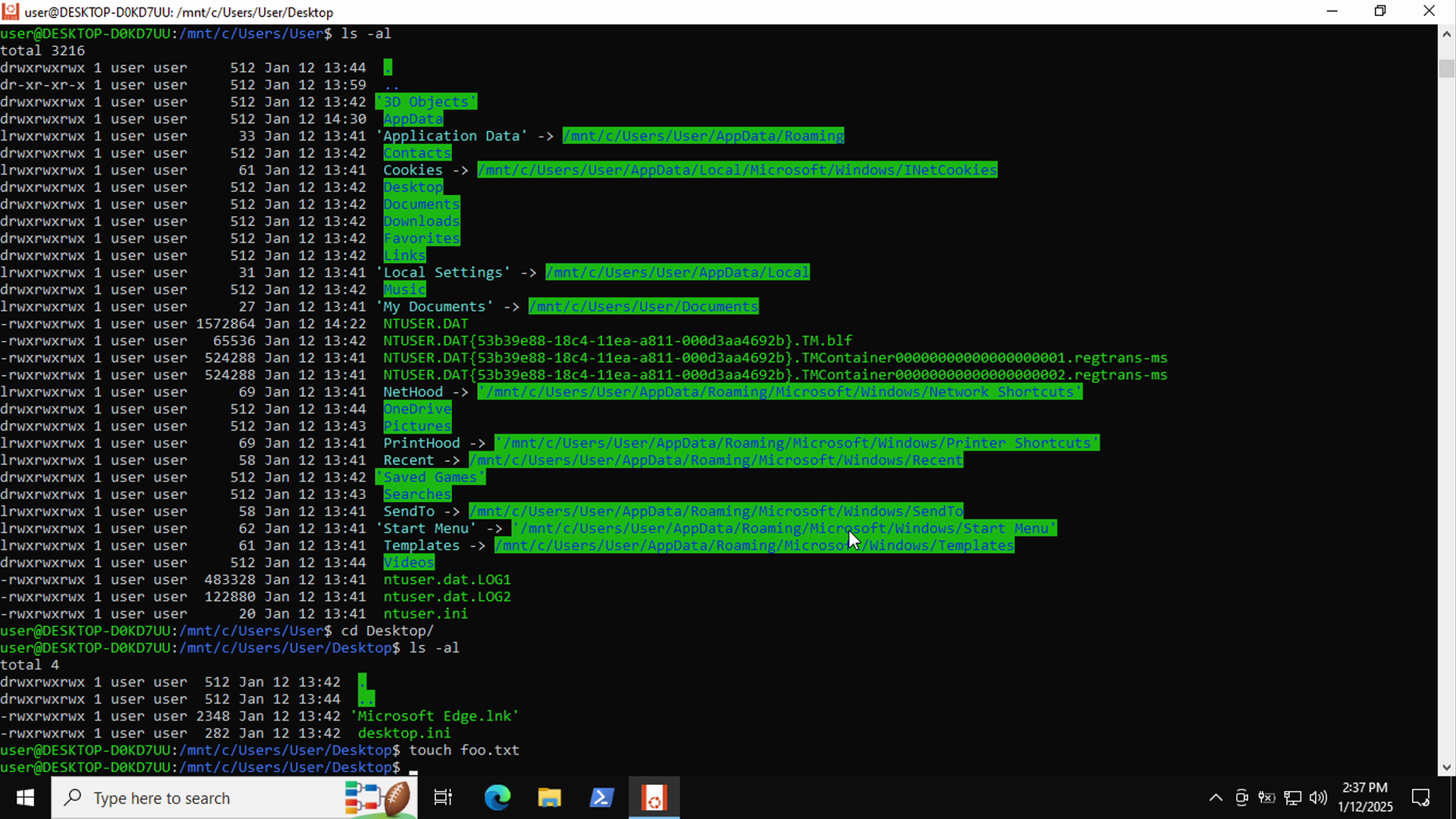Open File Explorer from the taskbar
The width and height of the screenshot is (1456, 819).
click(549, 798)
